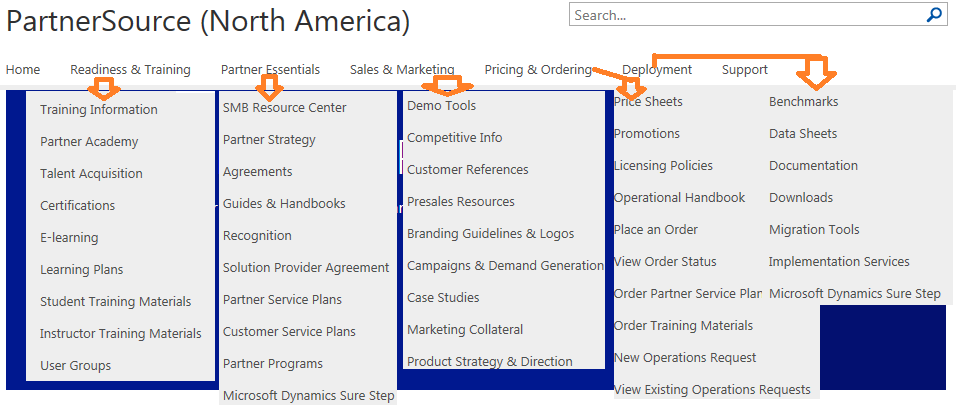
Task: Choose Solution Provider Agreement
Action: [305, 267]
